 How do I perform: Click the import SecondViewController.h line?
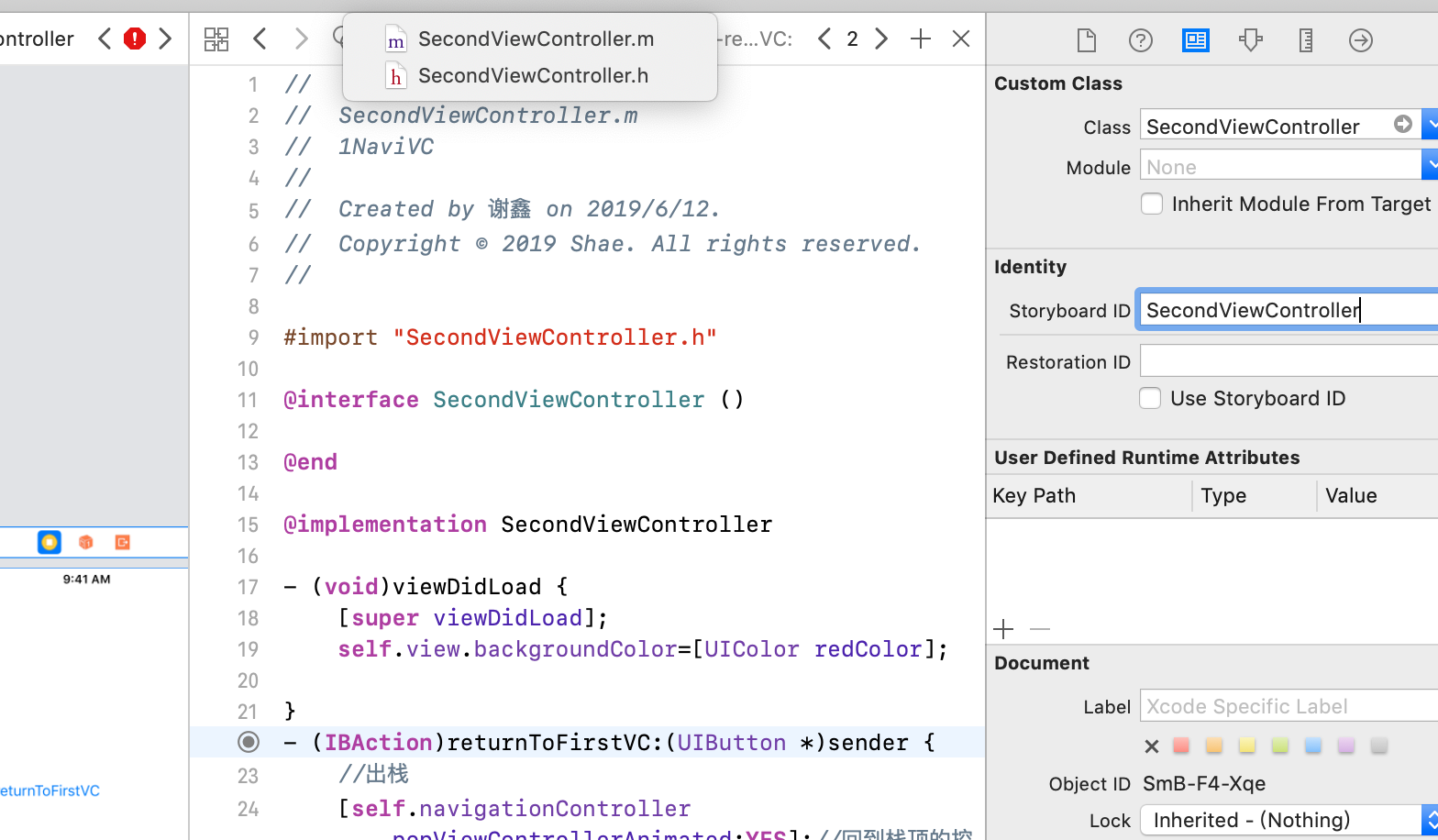(500, 337)
